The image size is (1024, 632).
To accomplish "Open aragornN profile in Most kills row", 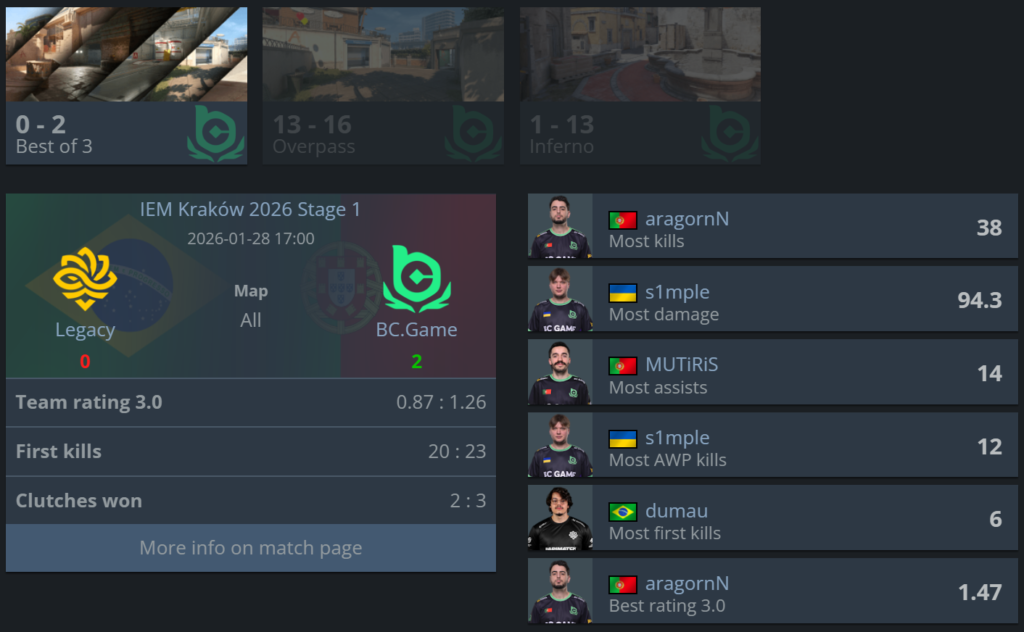I will coord(686,219).
